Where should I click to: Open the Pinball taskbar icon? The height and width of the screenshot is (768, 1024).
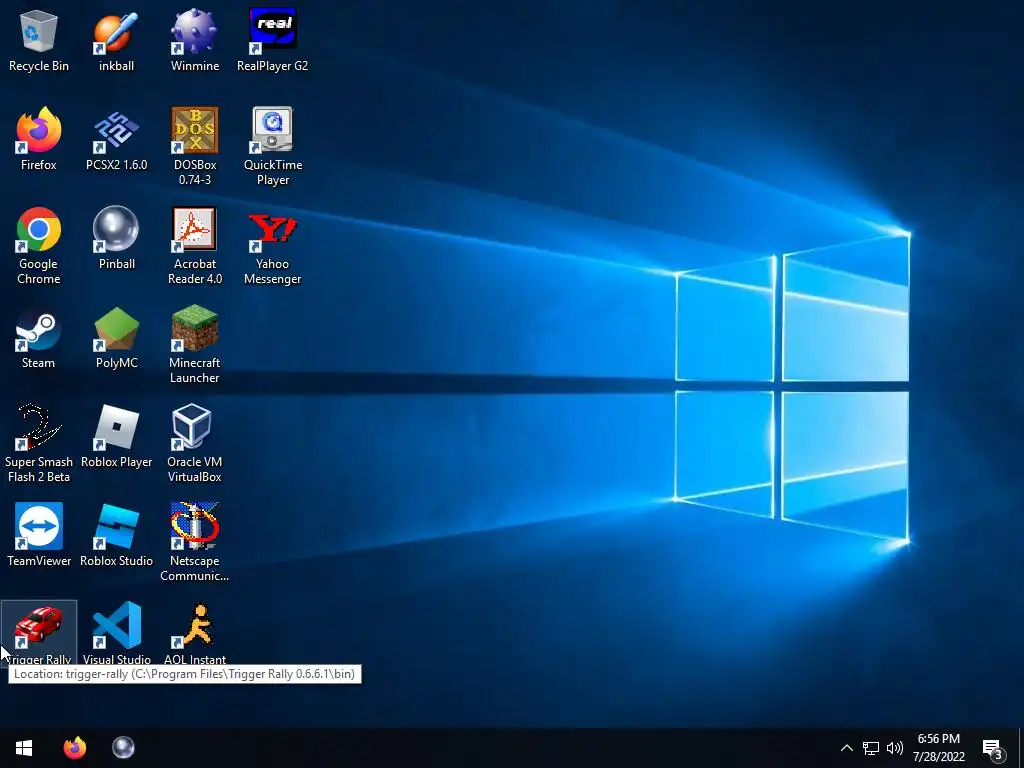click(123, 748)
